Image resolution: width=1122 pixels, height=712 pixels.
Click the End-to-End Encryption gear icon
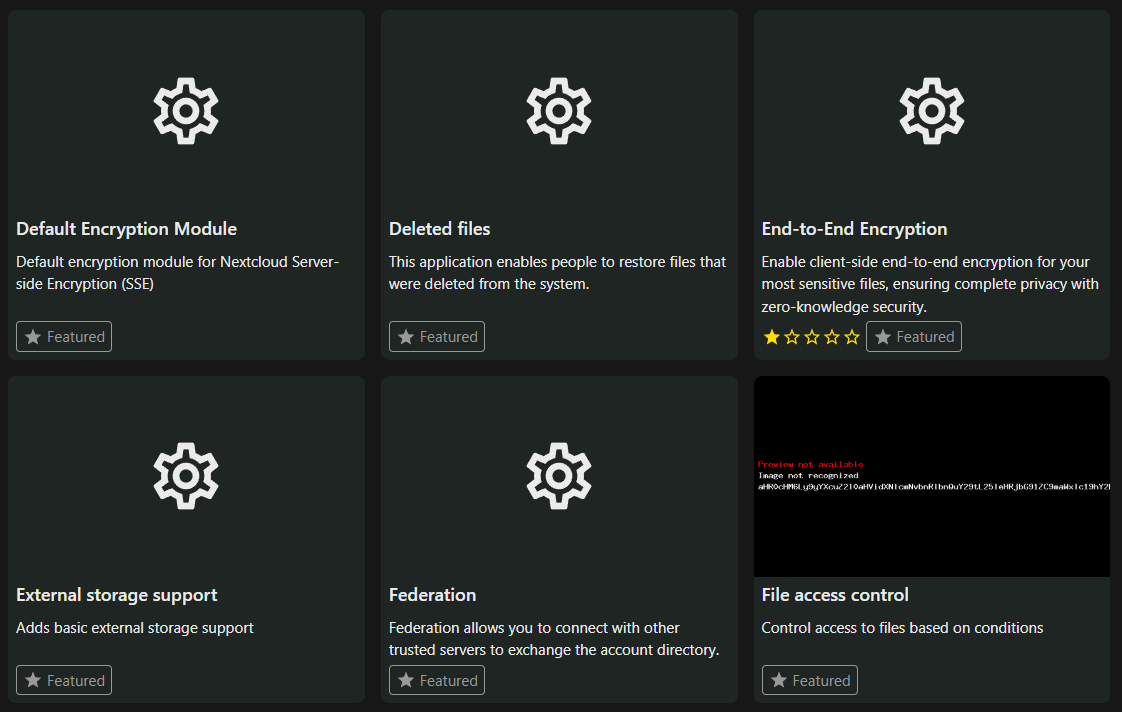[x=932, y=111]
